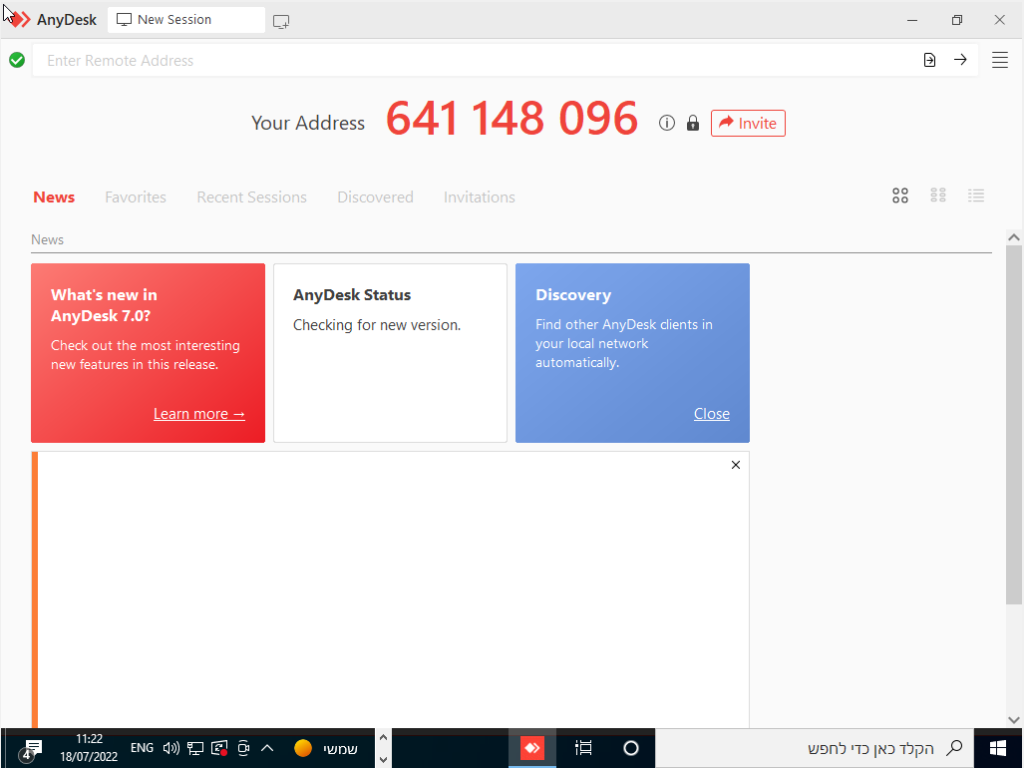The width and height of the screenshot is (1024, 768).
Task: Click the AnyDesk Status card
Action: point(390,353)
